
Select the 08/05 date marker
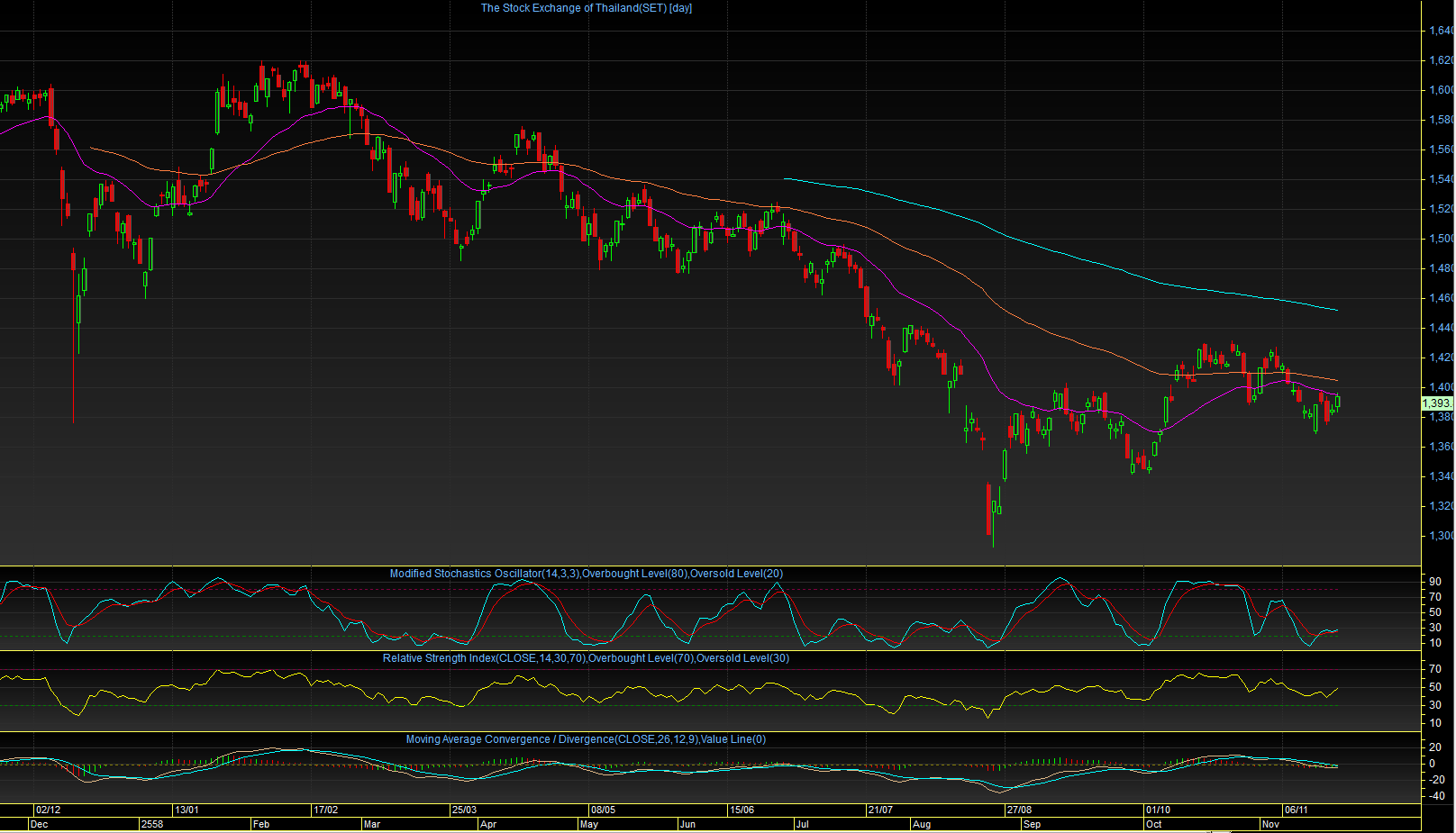(603, 810)
